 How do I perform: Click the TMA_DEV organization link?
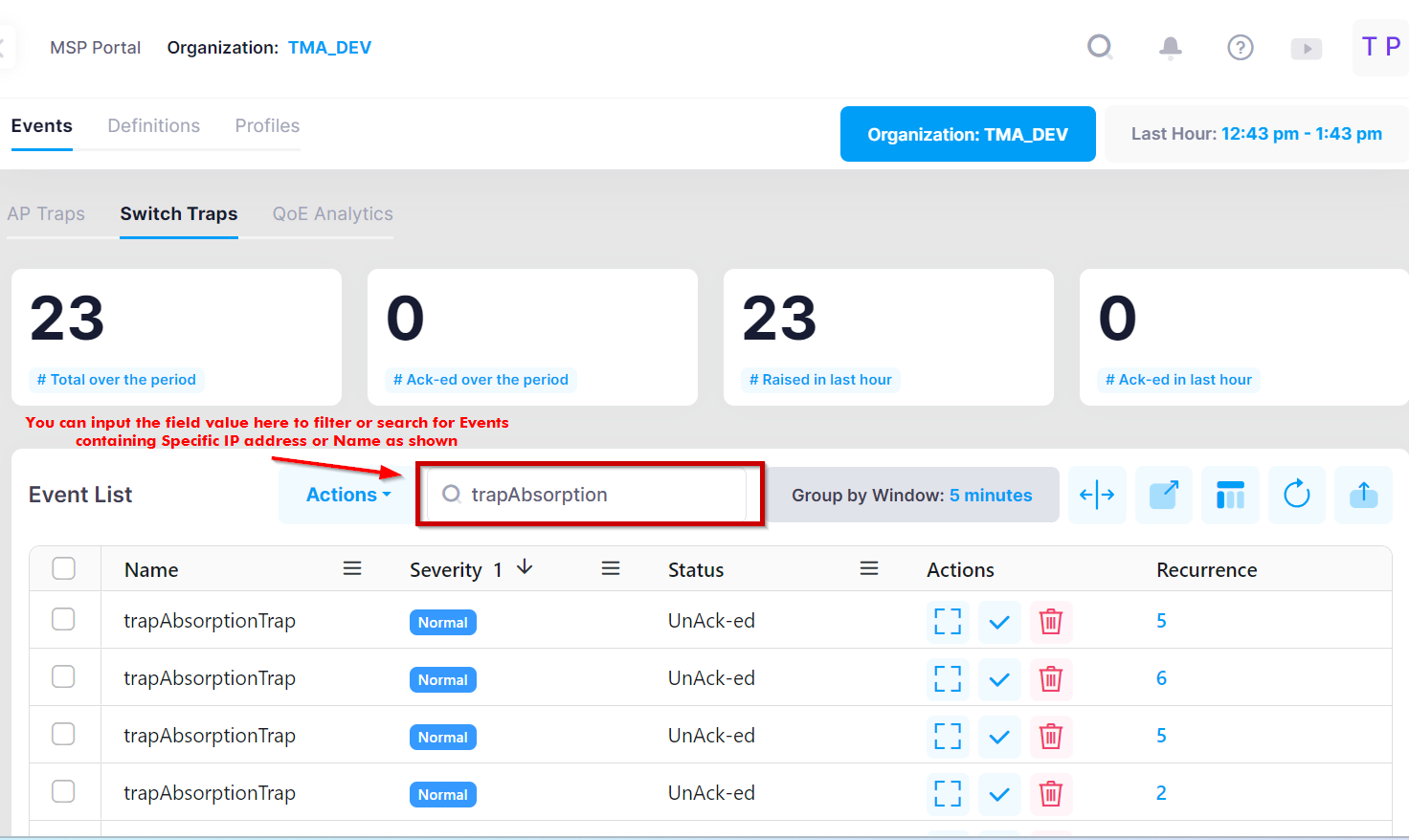point(329,46)
